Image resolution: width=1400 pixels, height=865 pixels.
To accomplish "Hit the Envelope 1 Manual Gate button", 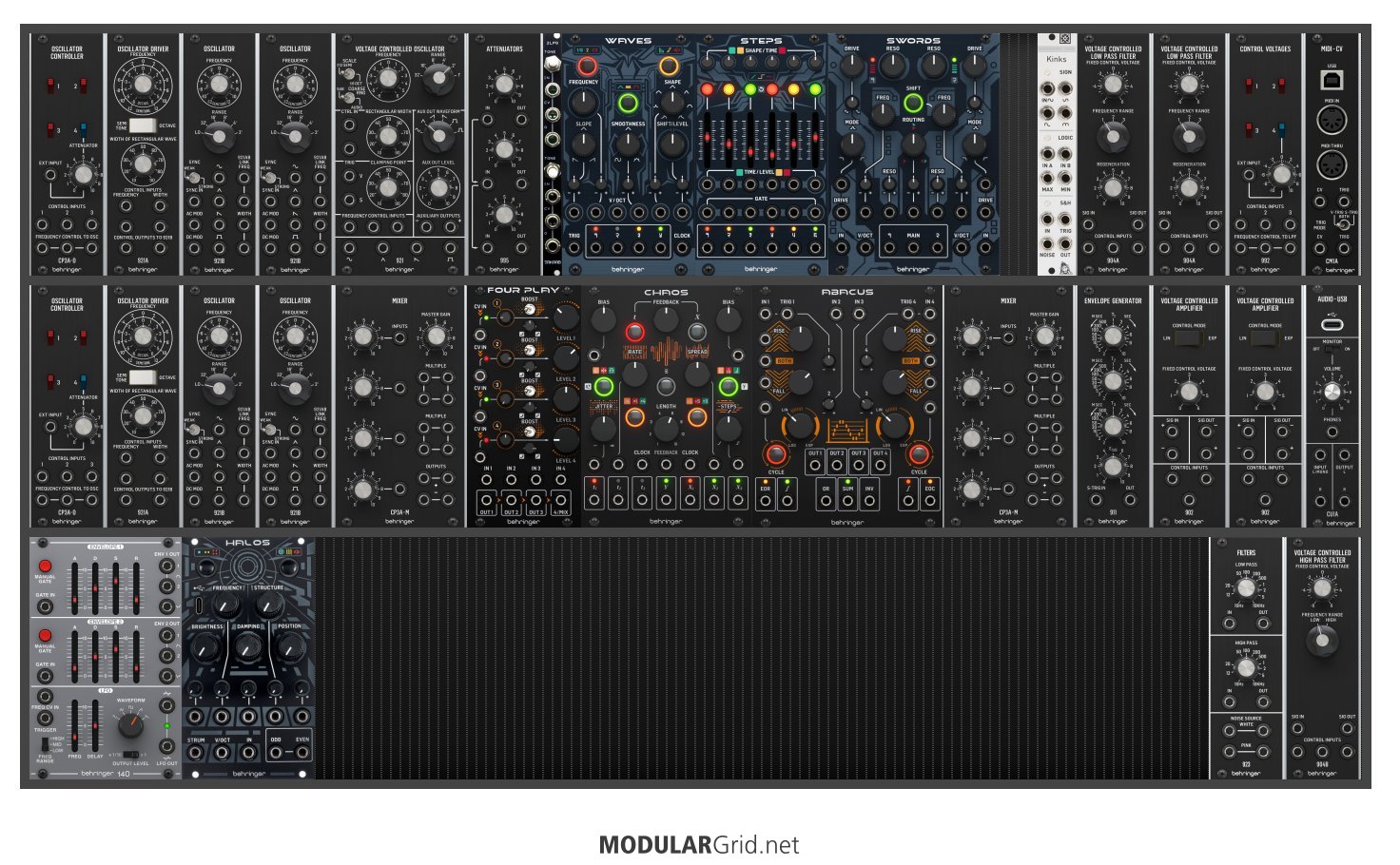I will coord(45,567).
